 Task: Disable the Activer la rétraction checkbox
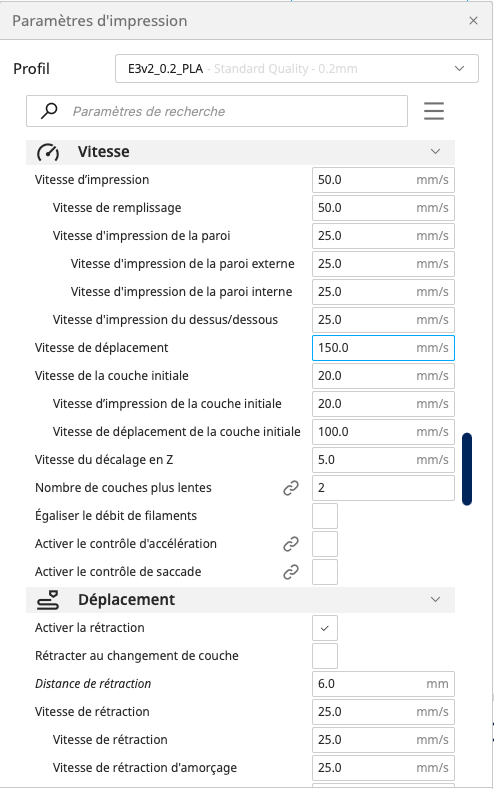[x=325, y=628]
